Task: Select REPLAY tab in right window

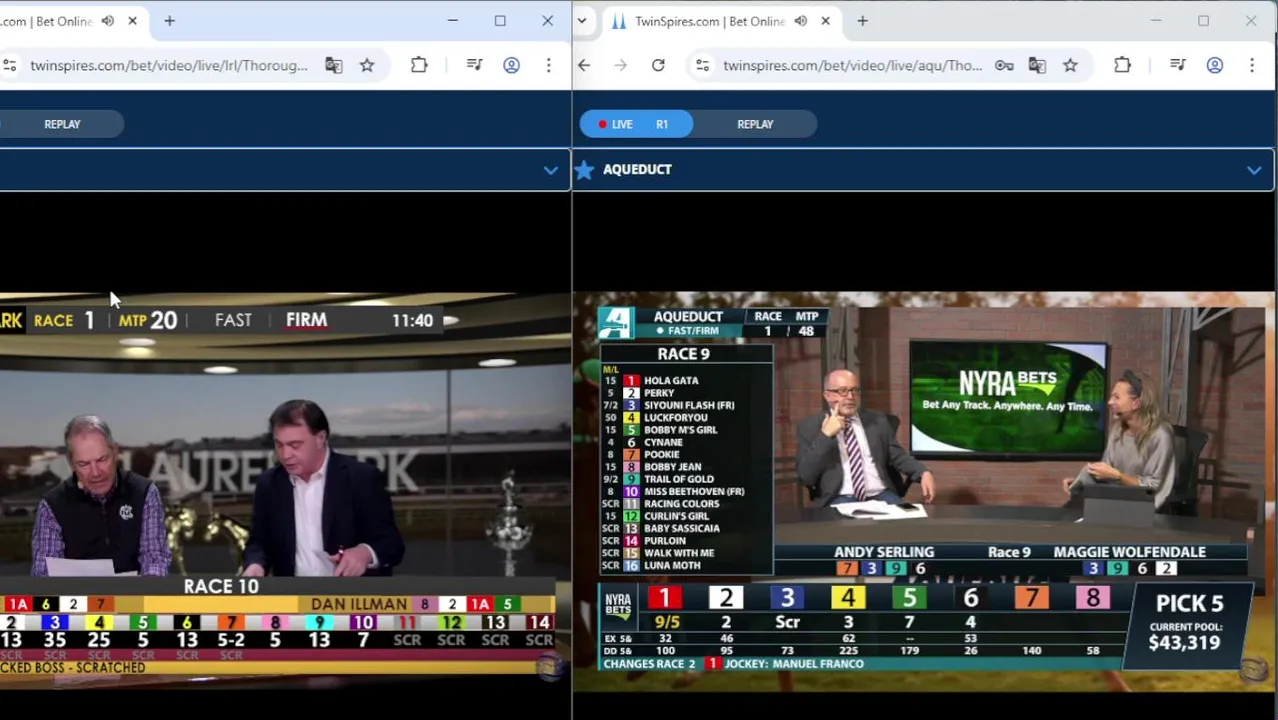Action: point(755,124)
